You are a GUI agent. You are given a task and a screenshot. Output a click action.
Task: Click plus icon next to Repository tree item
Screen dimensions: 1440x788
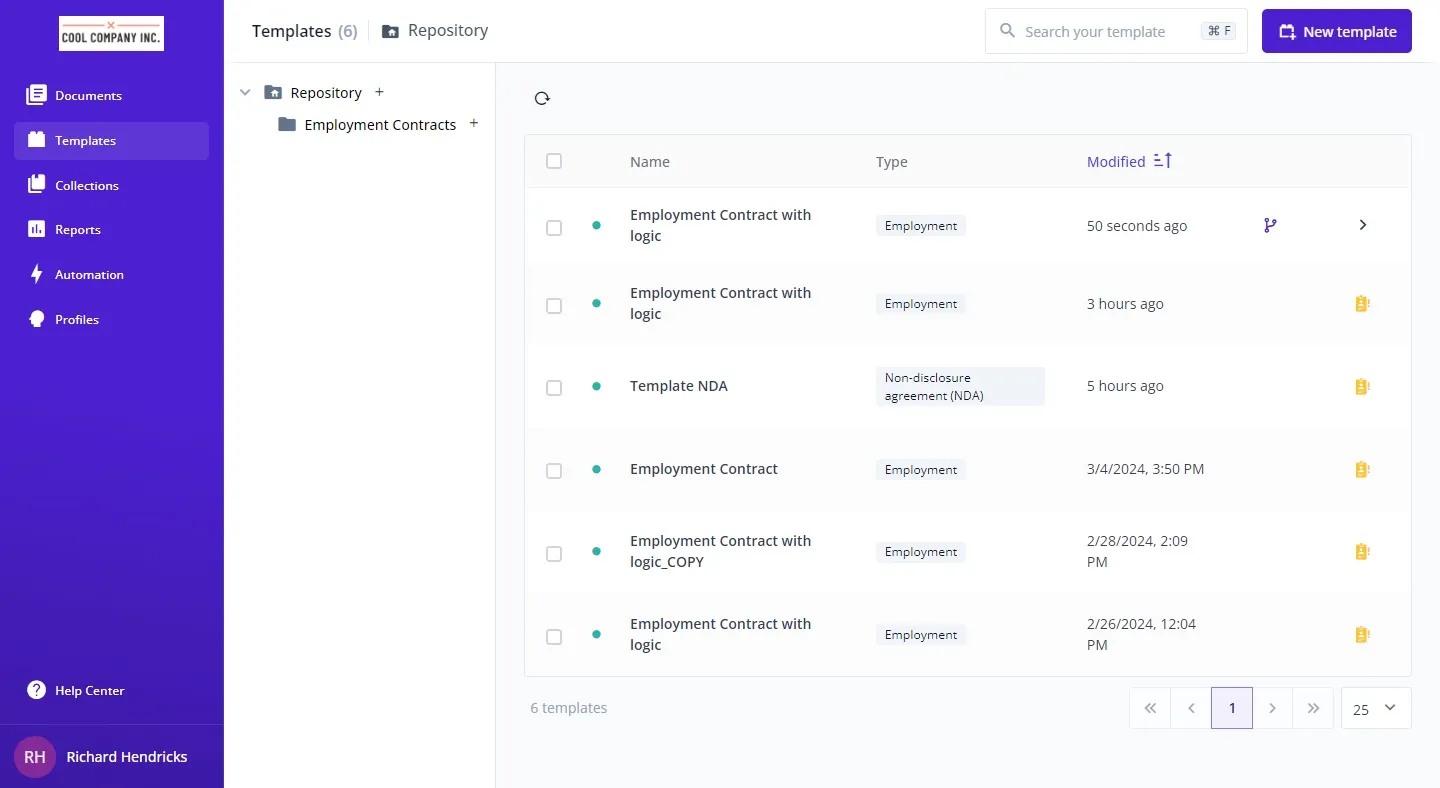pos(379,92)
